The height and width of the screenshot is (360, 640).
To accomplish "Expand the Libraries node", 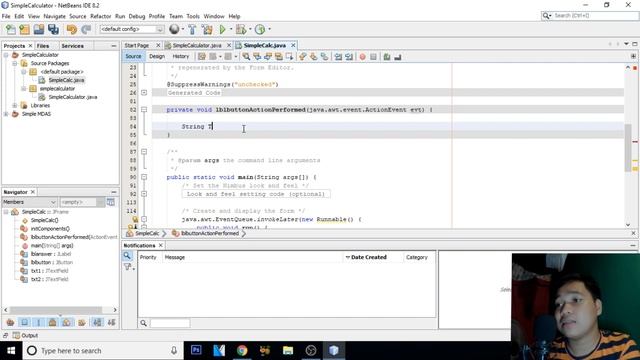I will [15, 105].
